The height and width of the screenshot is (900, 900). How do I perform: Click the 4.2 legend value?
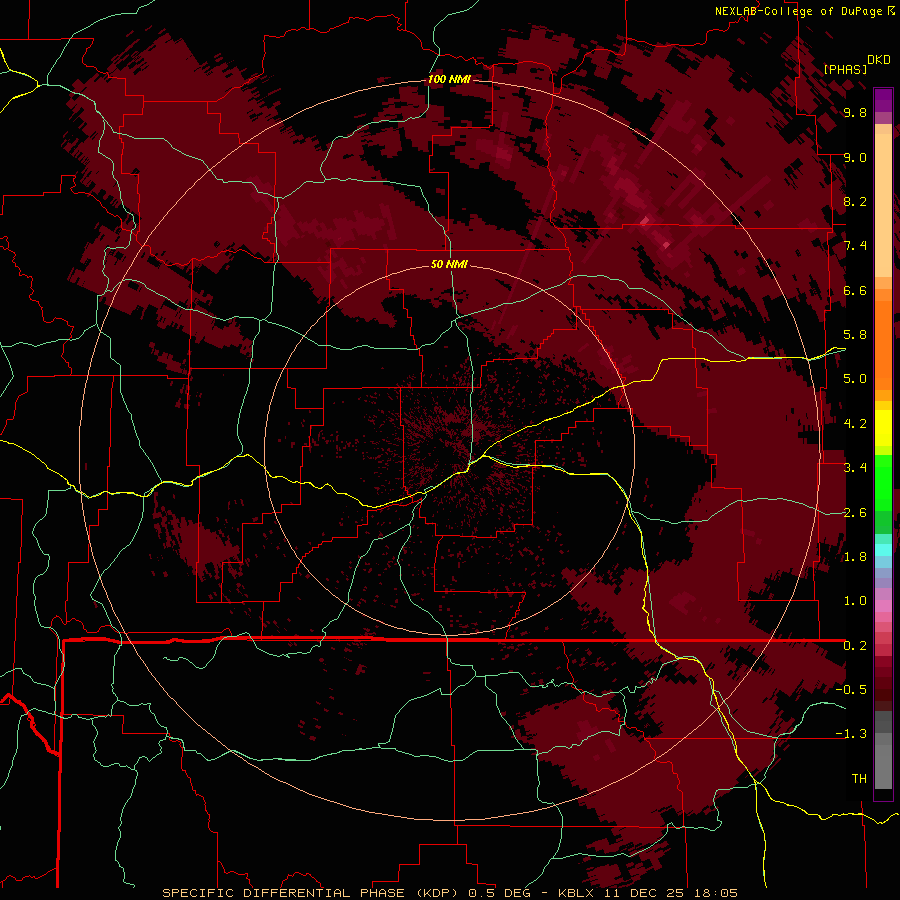(855, 424)
